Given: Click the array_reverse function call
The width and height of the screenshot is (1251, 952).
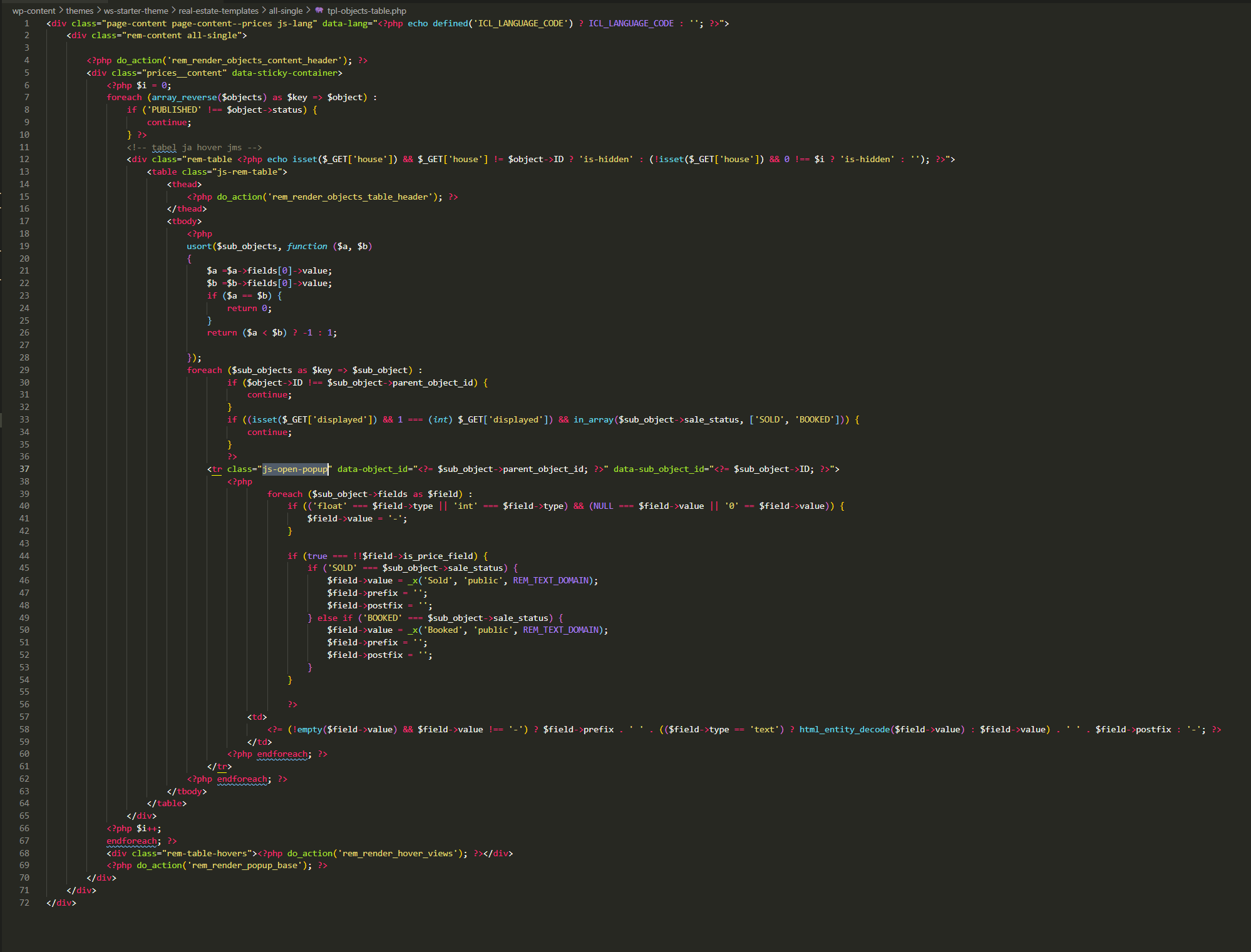Looking at the screenshot, I should click(184, 97).
